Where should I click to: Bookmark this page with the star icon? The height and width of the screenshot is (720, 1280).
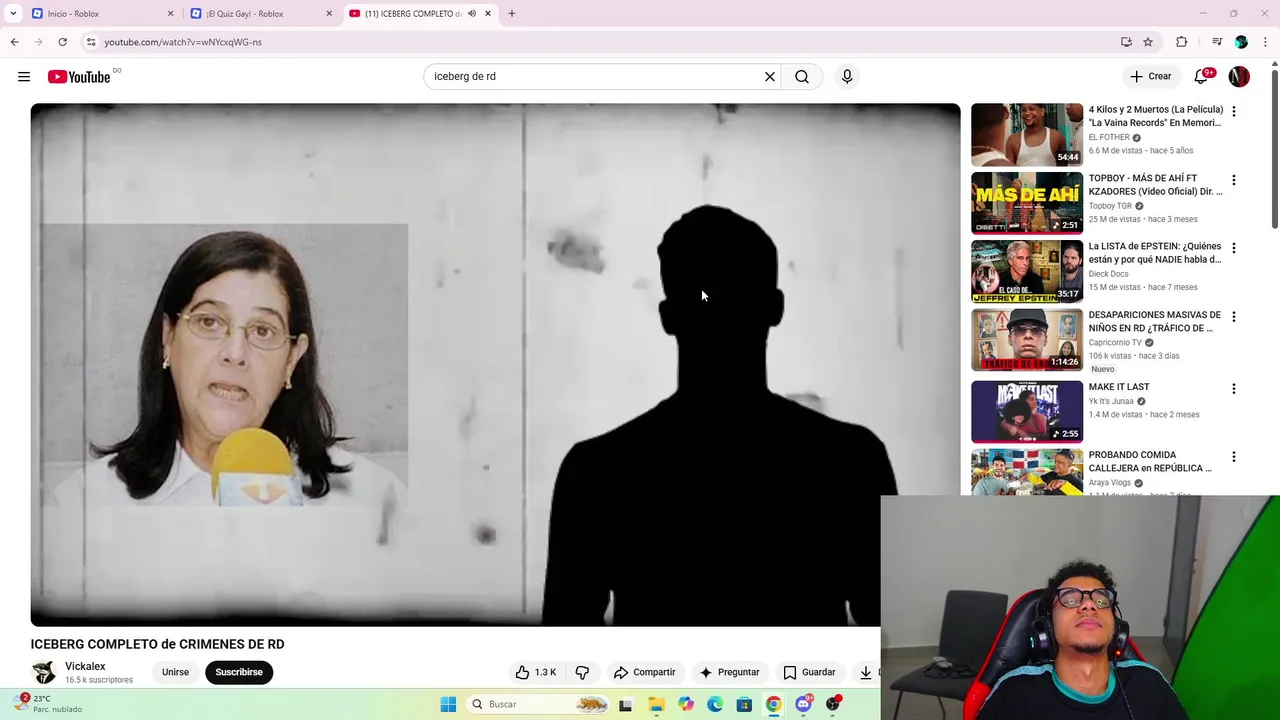coord(1148,42)
